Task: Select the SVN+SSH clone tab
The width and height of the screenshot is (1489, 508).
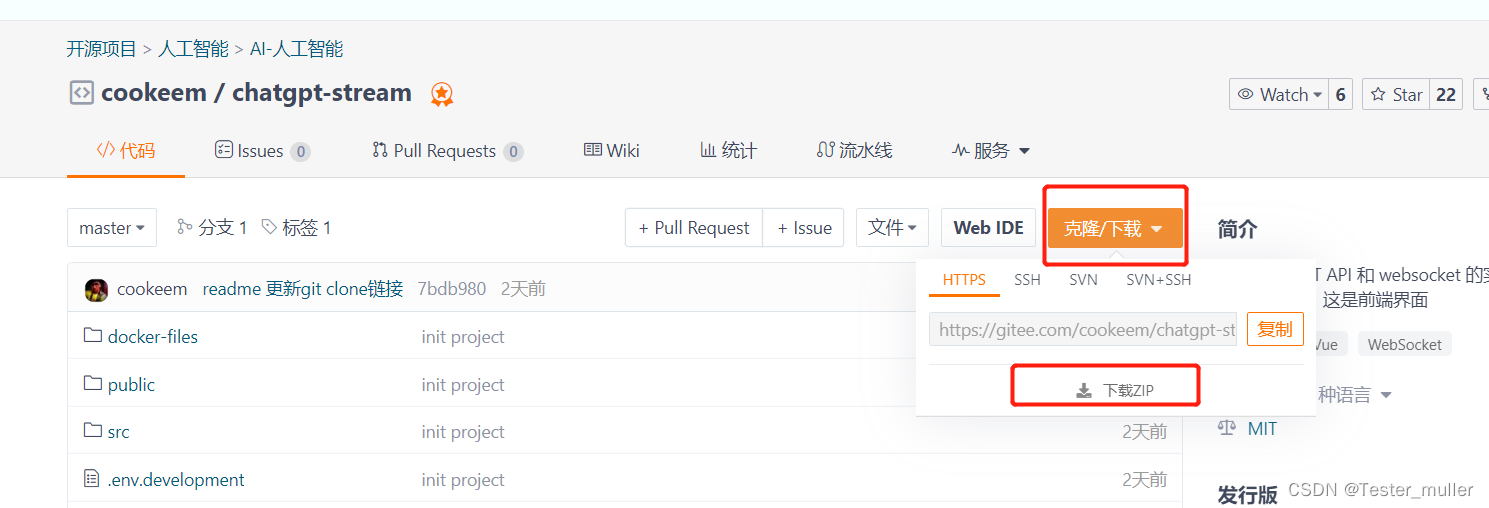Action: tap(1159, 280)
